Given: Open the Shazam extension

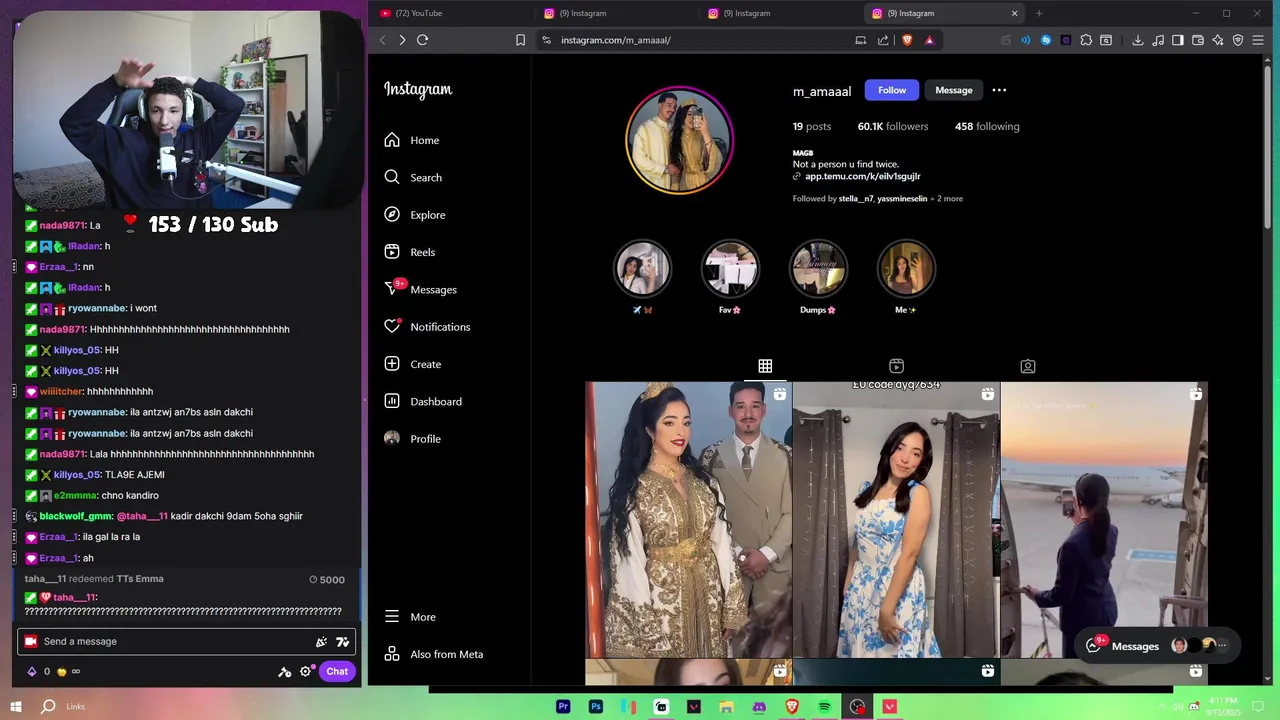Looking at the screenshot, I should click(x=1046, y=40).
